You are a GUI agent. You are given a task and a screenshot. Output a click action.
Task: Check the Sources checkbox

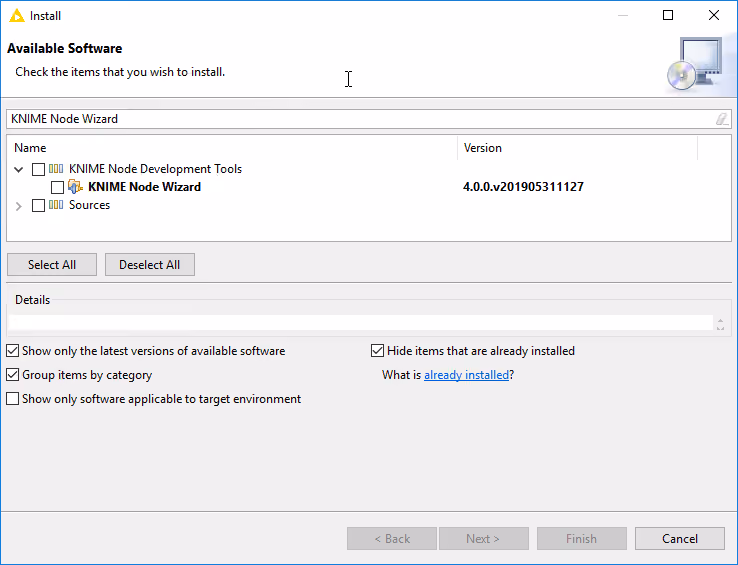tap(38, 205)
